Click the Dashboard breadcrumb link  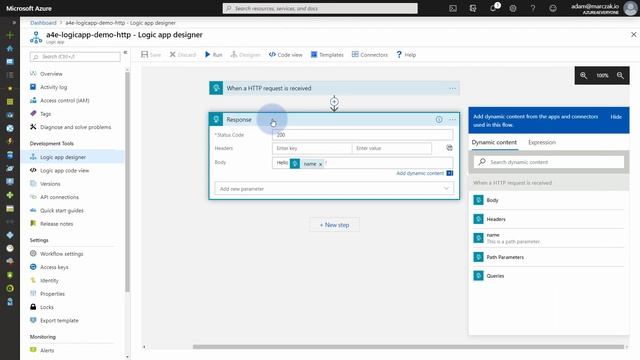point(43,23)
